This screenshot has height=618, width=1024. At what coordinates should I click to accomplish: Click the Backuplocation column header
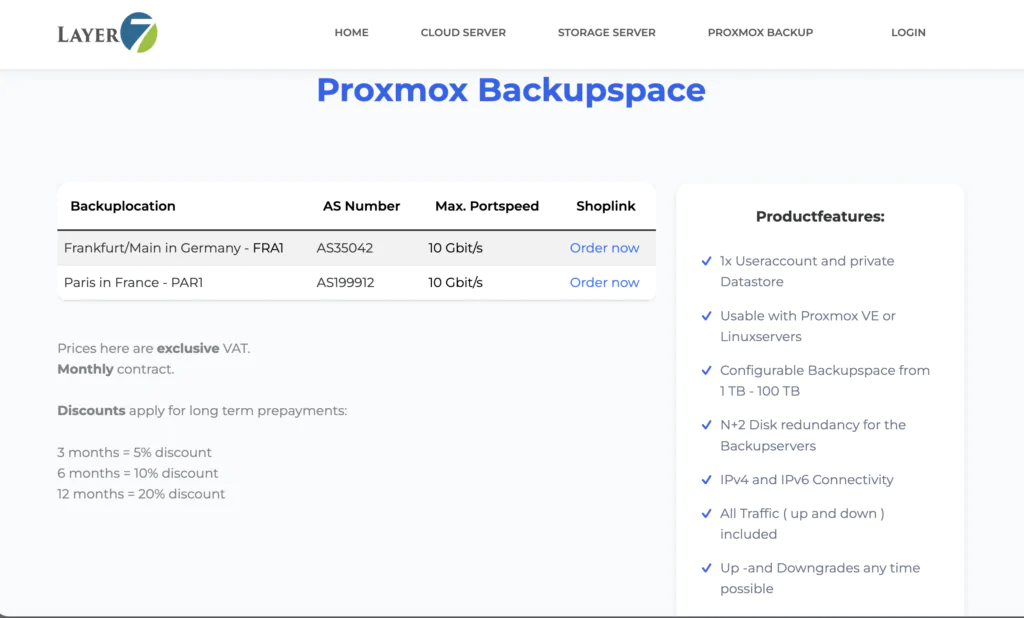pos(122,206)
